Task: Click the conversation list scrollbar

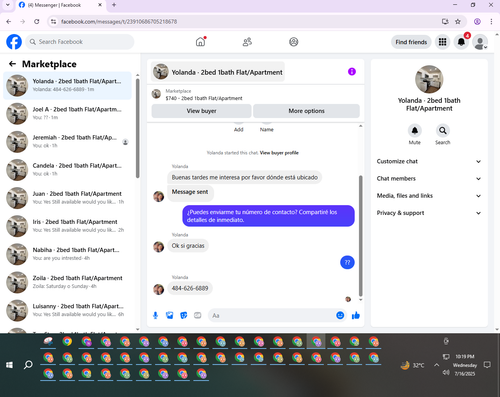Action: [x=138, y=128]
